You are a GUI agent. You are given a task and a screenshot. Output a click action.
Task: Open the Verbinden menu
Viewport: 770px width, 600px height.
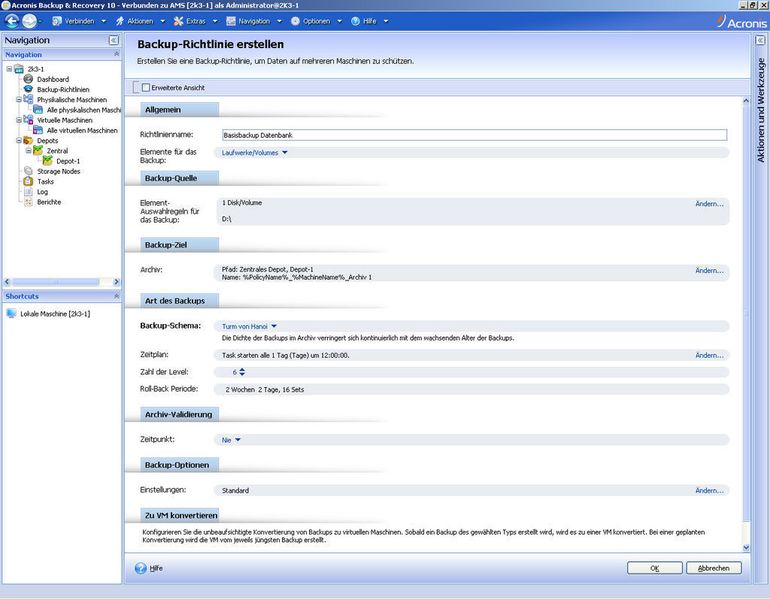pyautogui.click(x=79, y=21)
